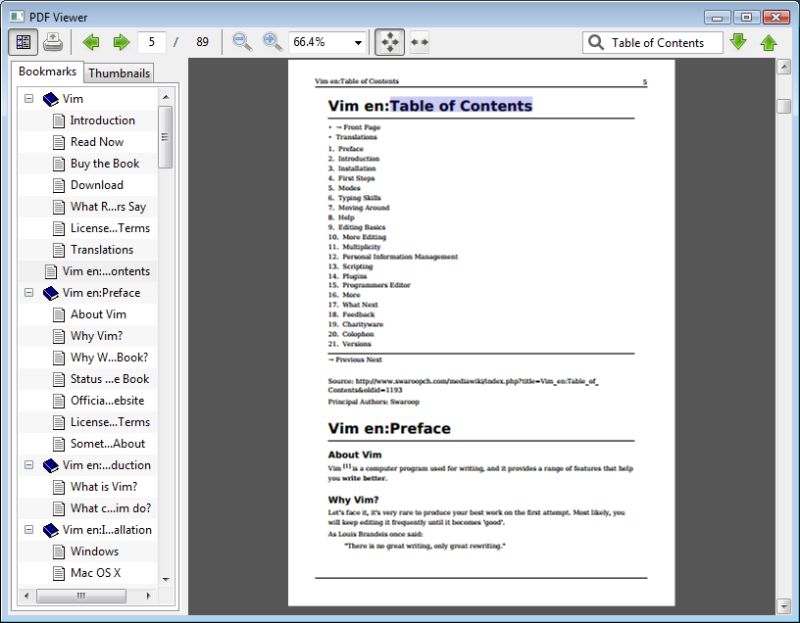The width and height of the screenshot is (800, 623).
Task: Toggle the sidebar panel icon
Action: point(22,42)
